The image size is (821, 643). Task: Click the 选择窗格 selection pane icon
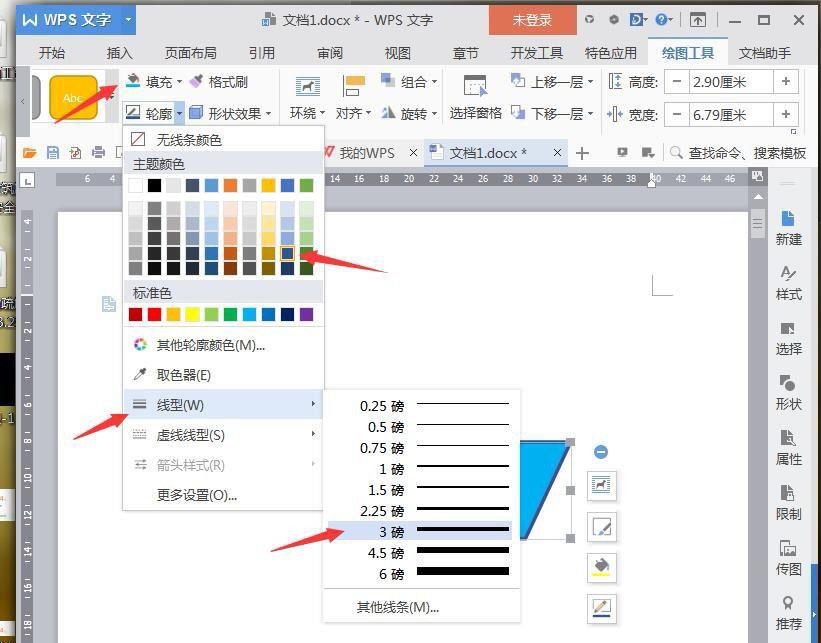(475, 97)
